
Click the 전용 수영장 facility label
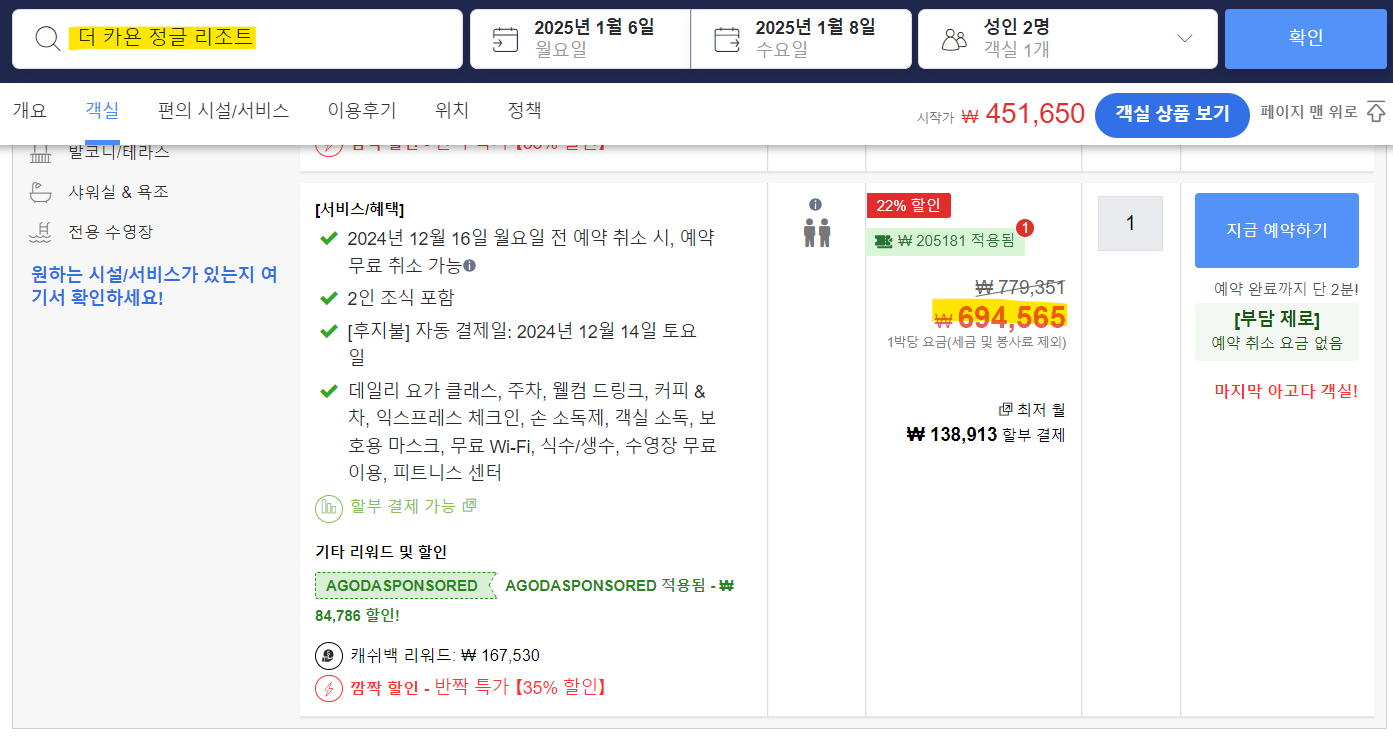coord(111,232)
